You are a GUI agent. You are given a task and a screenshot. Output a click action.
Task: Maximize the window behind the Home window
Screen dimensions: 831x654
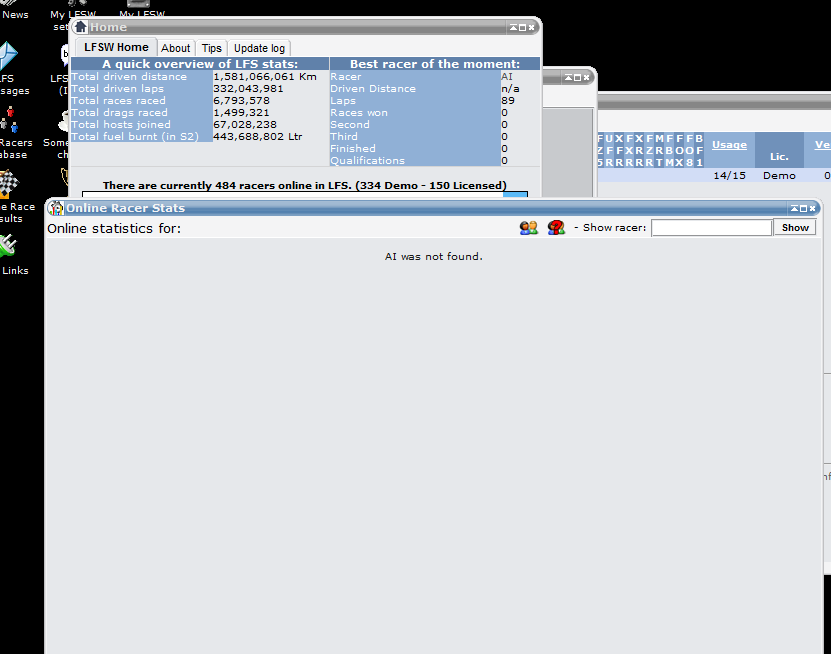click(x=578, y=77)
